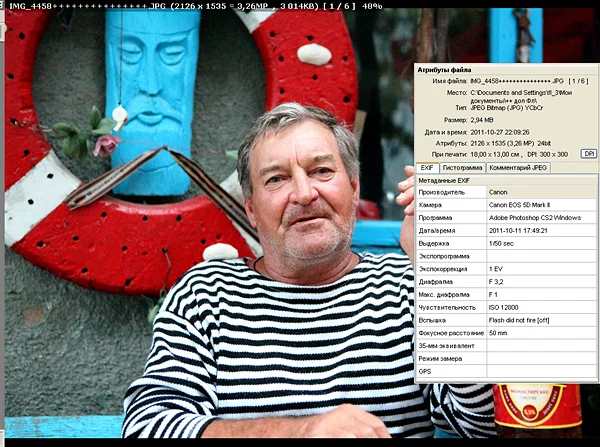Click the EXIF date 2011-10-11 17:49:21
The width and height of the screenshot is (600, 447).
[x=518, y=230]
